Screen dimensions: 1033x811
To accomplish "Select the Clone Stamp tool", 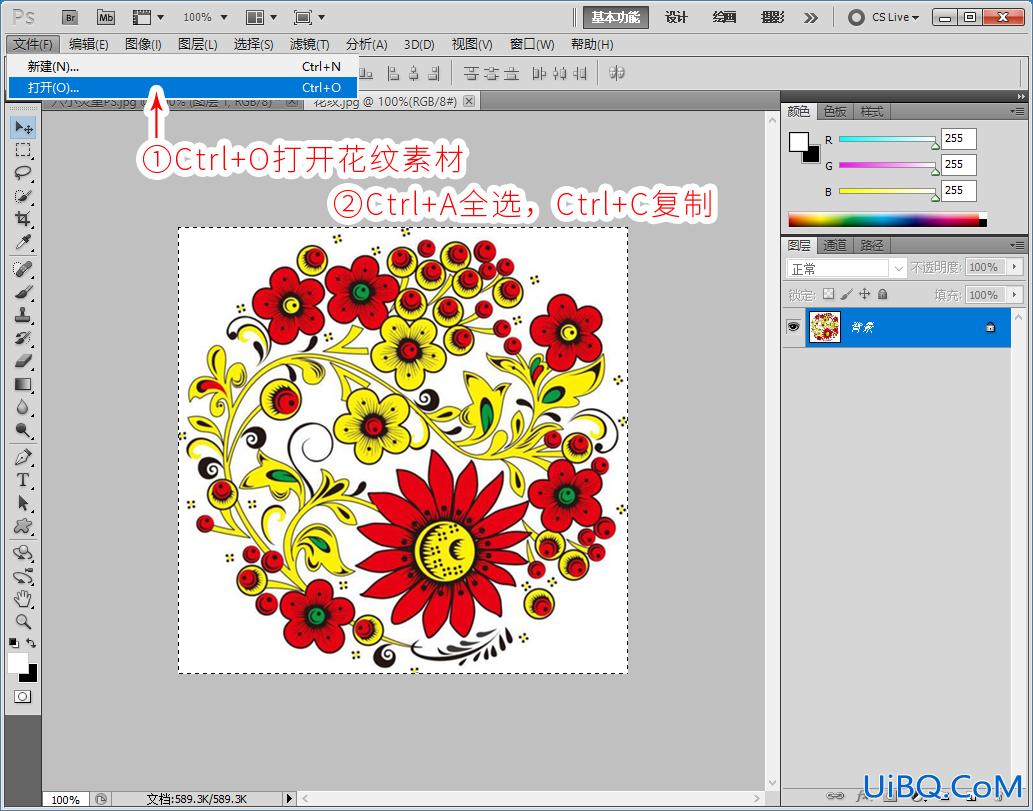I will click(x=23, y=315).
